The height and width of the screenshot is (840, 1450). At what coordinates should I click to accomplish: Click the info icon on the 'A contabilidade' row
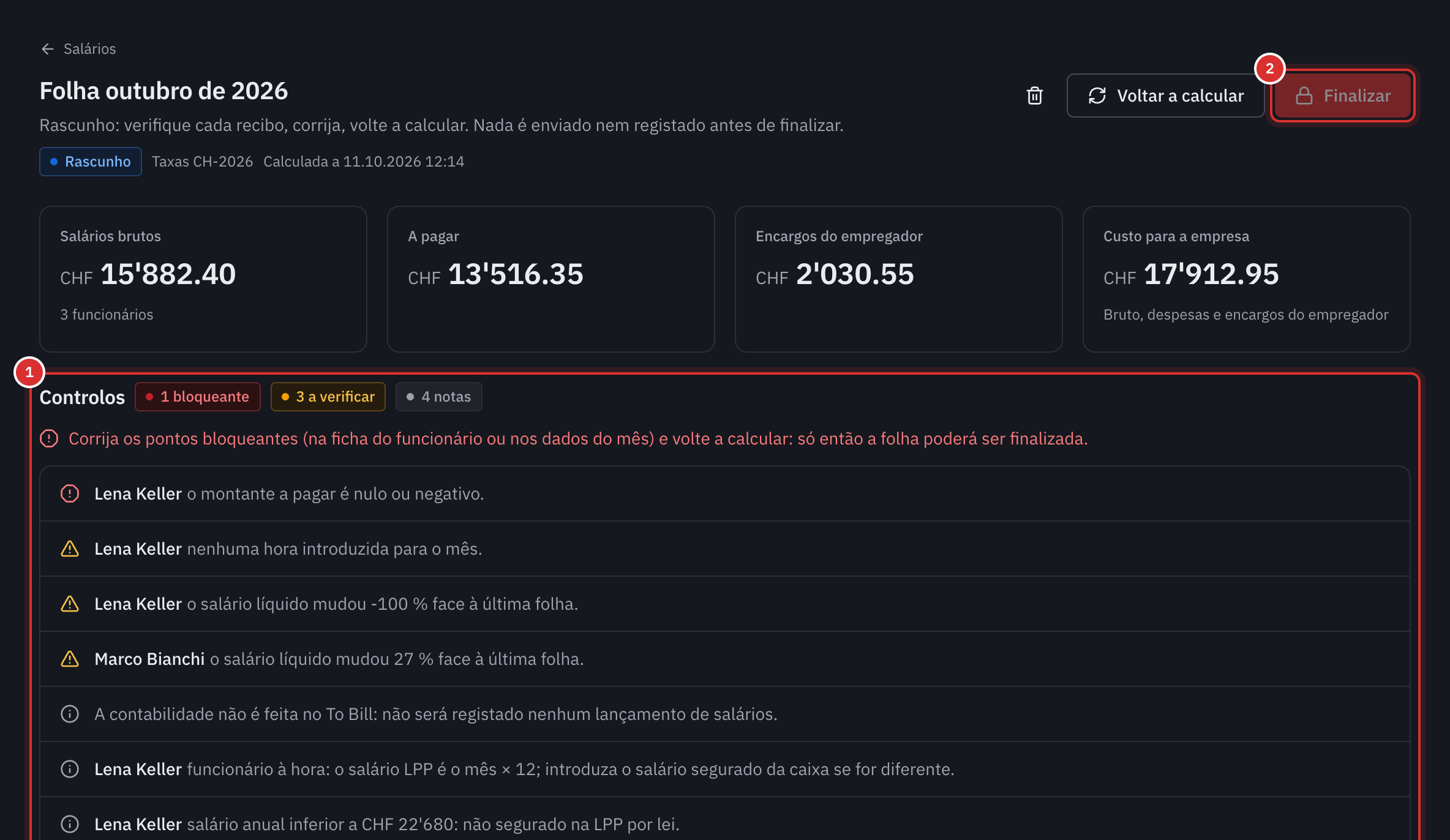point(70,714)
